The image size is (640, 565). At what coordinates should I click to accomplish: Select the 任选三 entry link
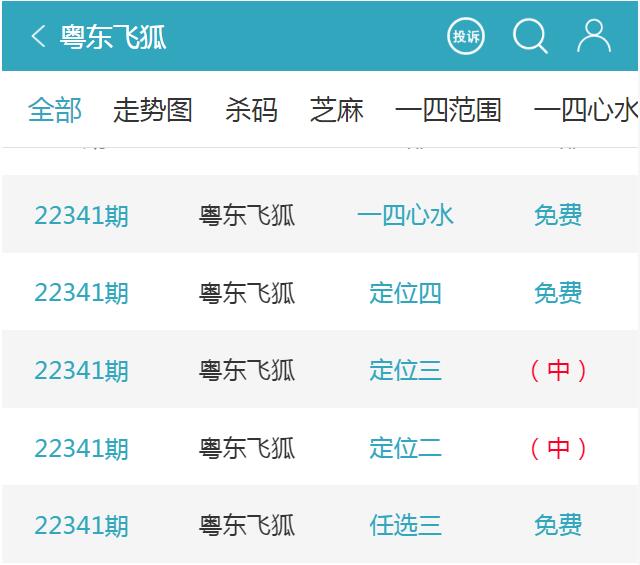(405, 525)
